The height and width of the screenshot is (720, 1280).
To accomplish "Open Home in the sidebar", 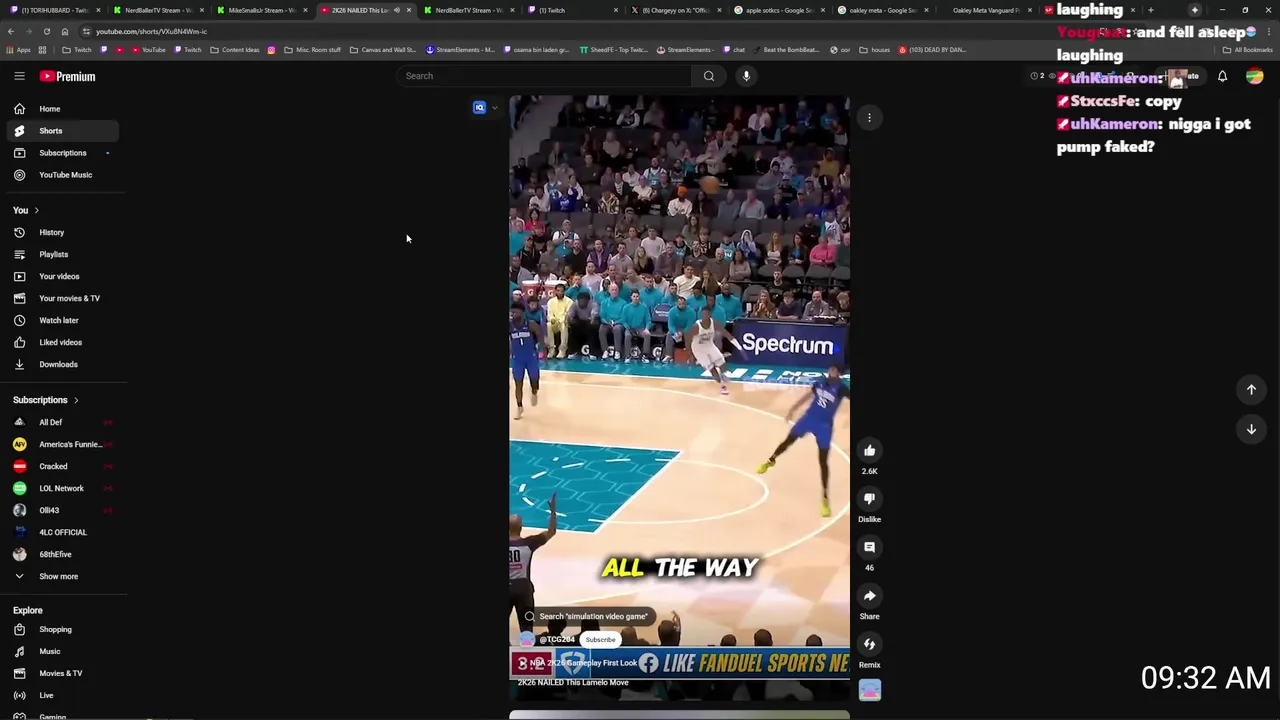I will point(63,109).
